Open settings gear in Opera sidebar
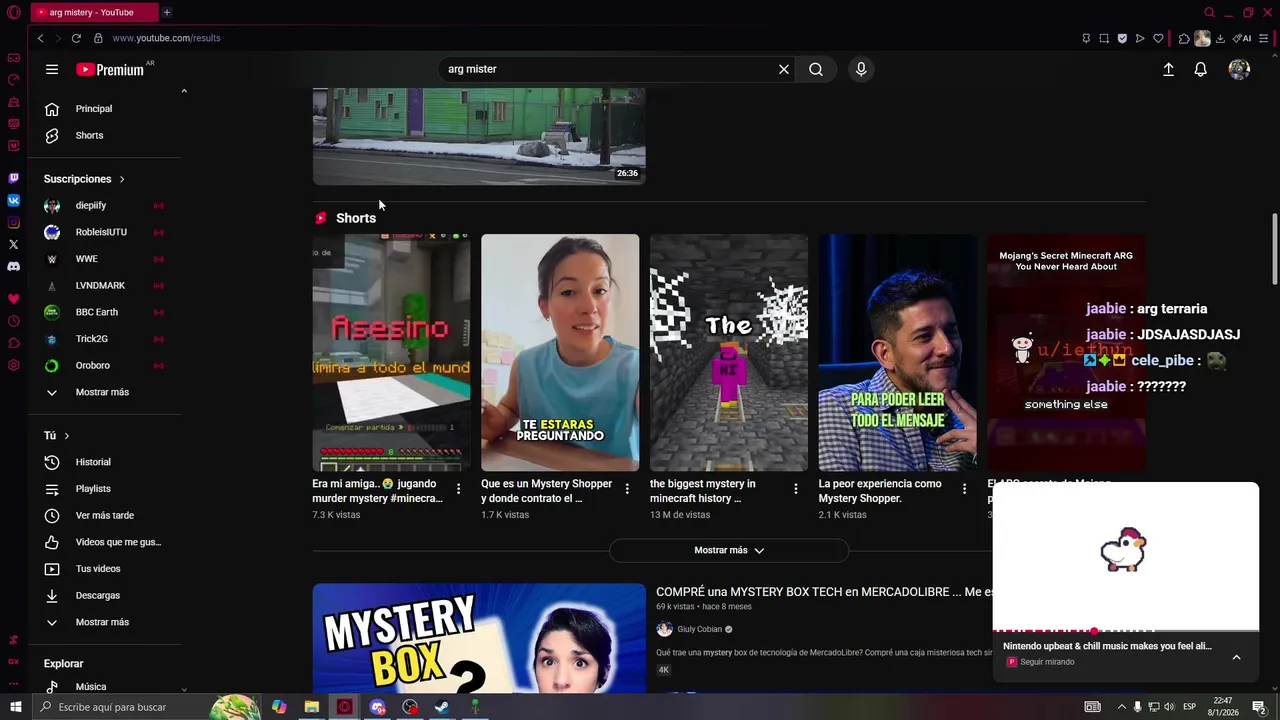The image size is (1280, 720). click(14, 365)
